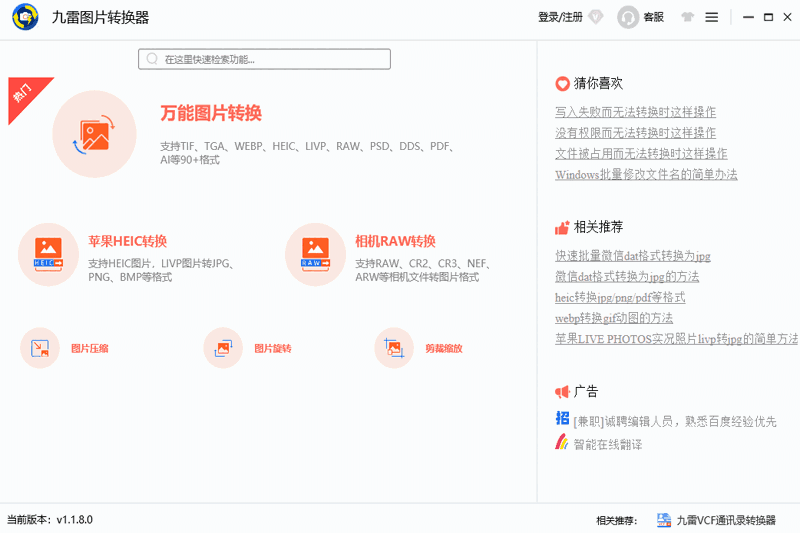Image resolution: width=800 pixels, height=533 pixels.
Task: Open the skin shirt icon
Action: pos(687,17)
